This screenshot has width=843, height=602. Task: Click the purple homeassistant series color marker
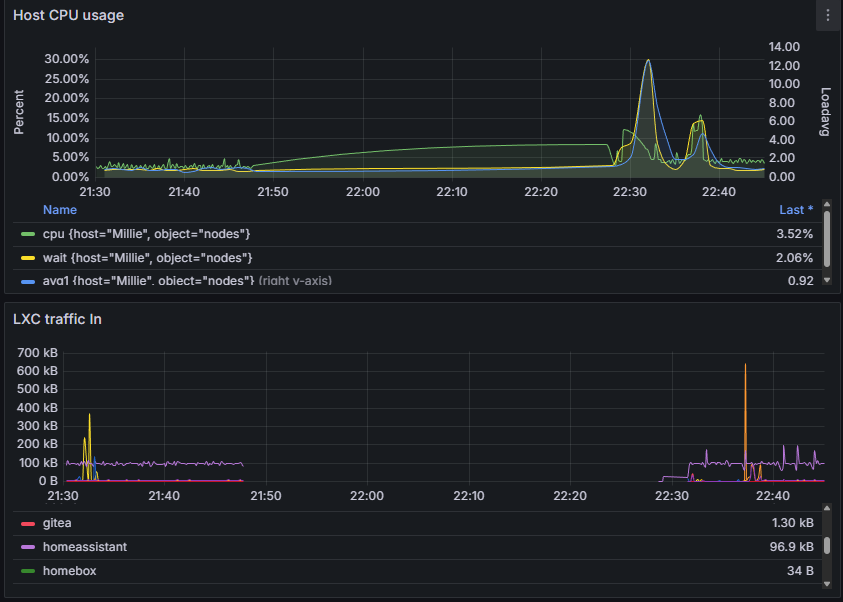[28, 547]
